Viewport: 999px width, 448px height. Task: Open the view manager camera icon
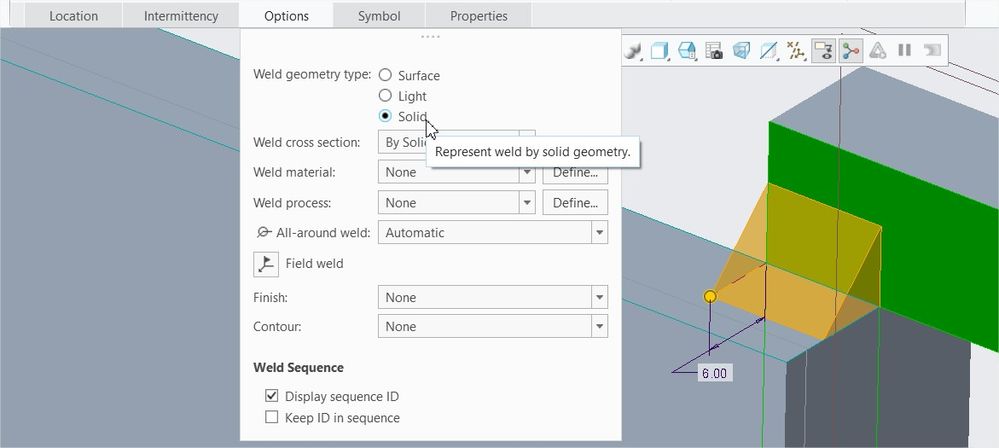[x=714, y=50]
